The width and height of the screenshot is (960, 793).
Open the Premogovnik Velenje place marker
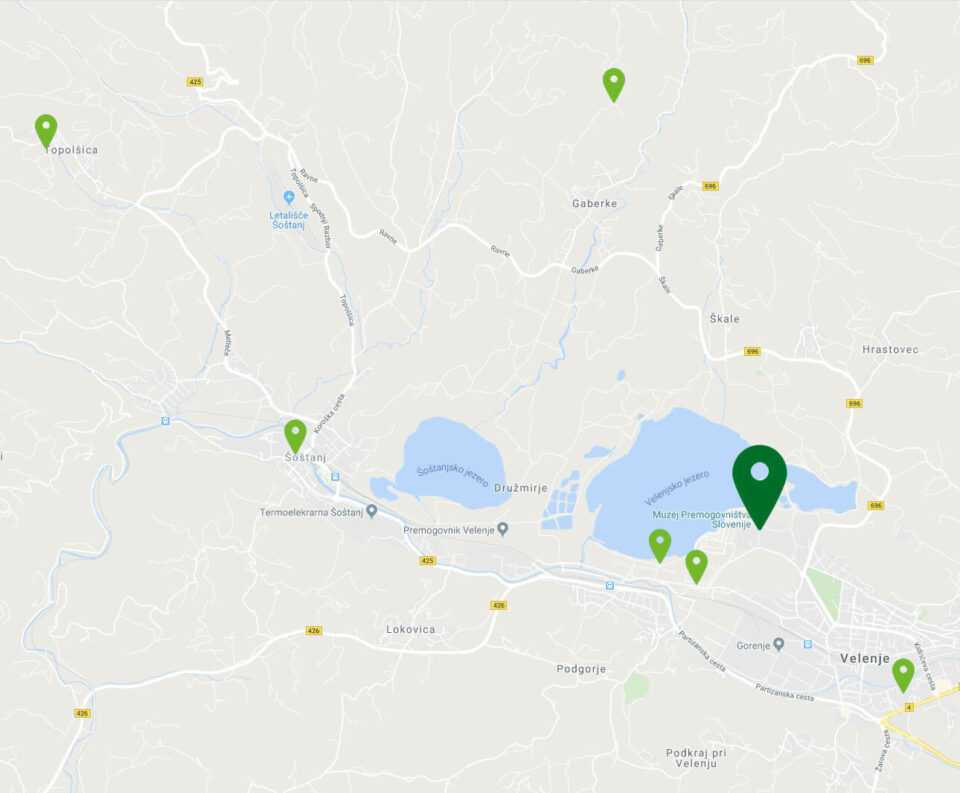[503, 528]
